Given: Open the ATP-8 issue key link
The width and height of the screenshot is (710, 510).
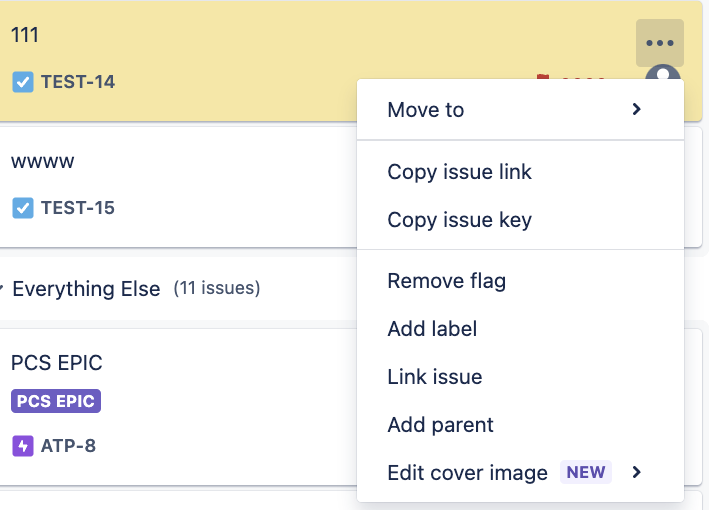Looking at the screenshot, I should pyautogui.click(x=68, y=446).
